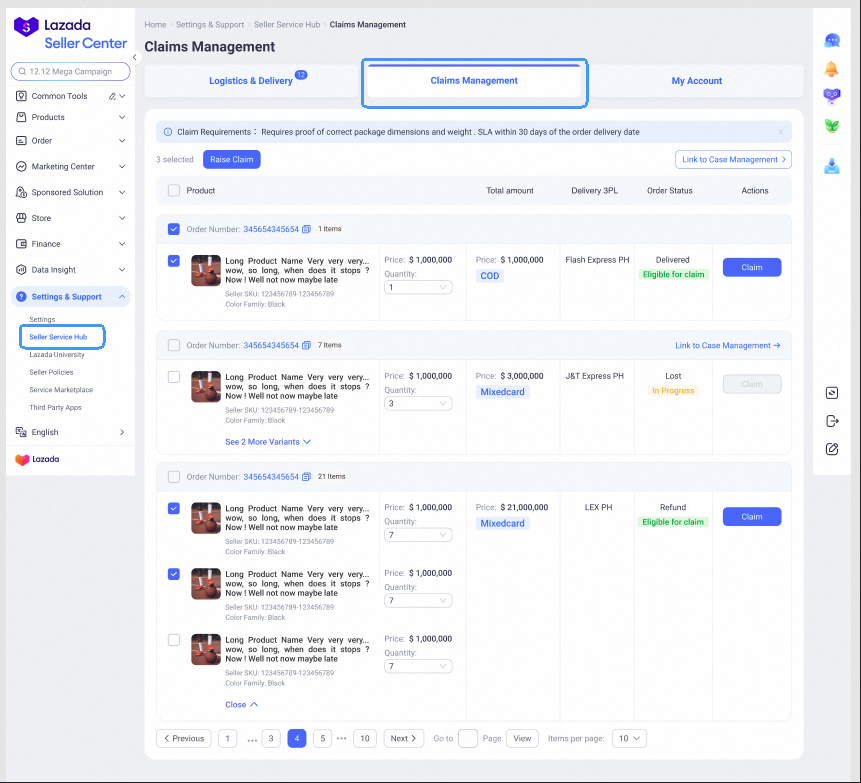Screen dimensions: 861x783
Task: Click the edit pencil icon beside Common Tools
Action: (x=112, y=97)
